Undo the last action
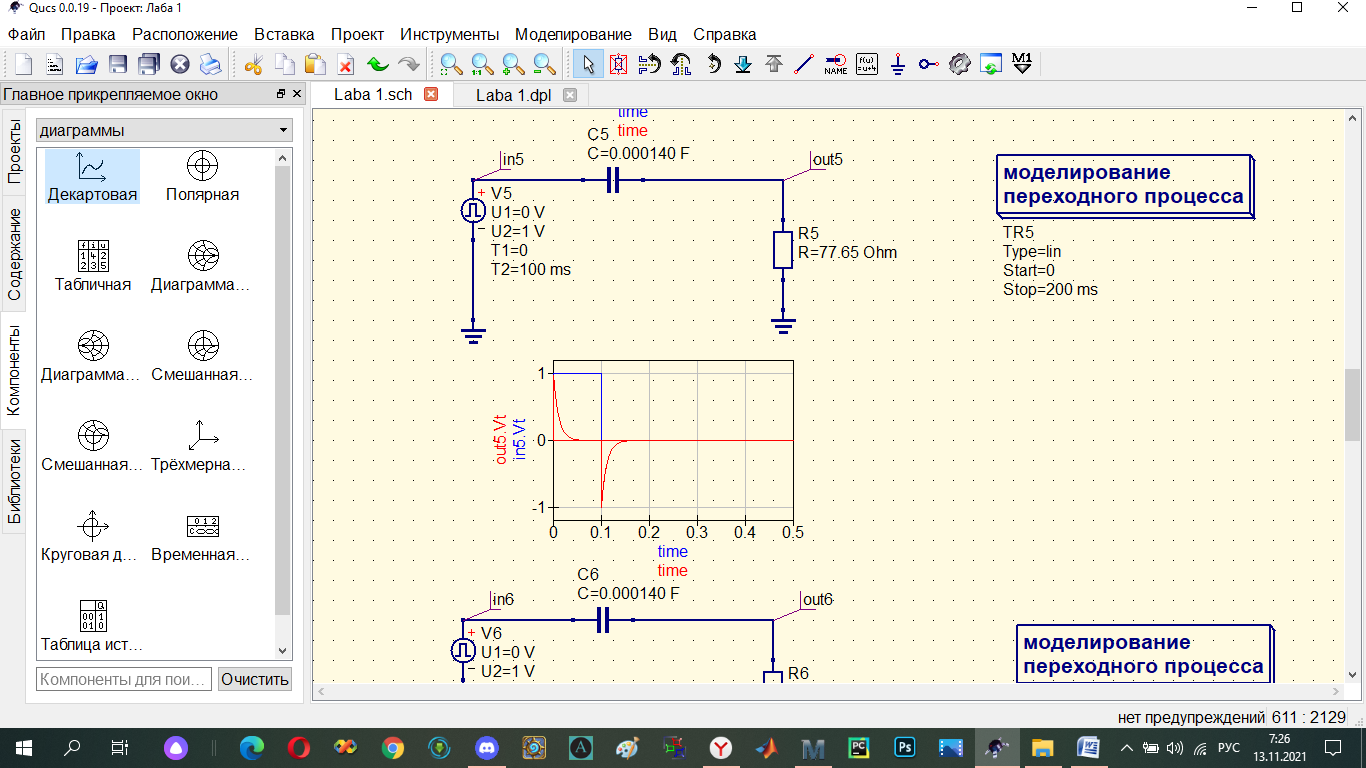The image size is (1366, 768). (377, 65)
